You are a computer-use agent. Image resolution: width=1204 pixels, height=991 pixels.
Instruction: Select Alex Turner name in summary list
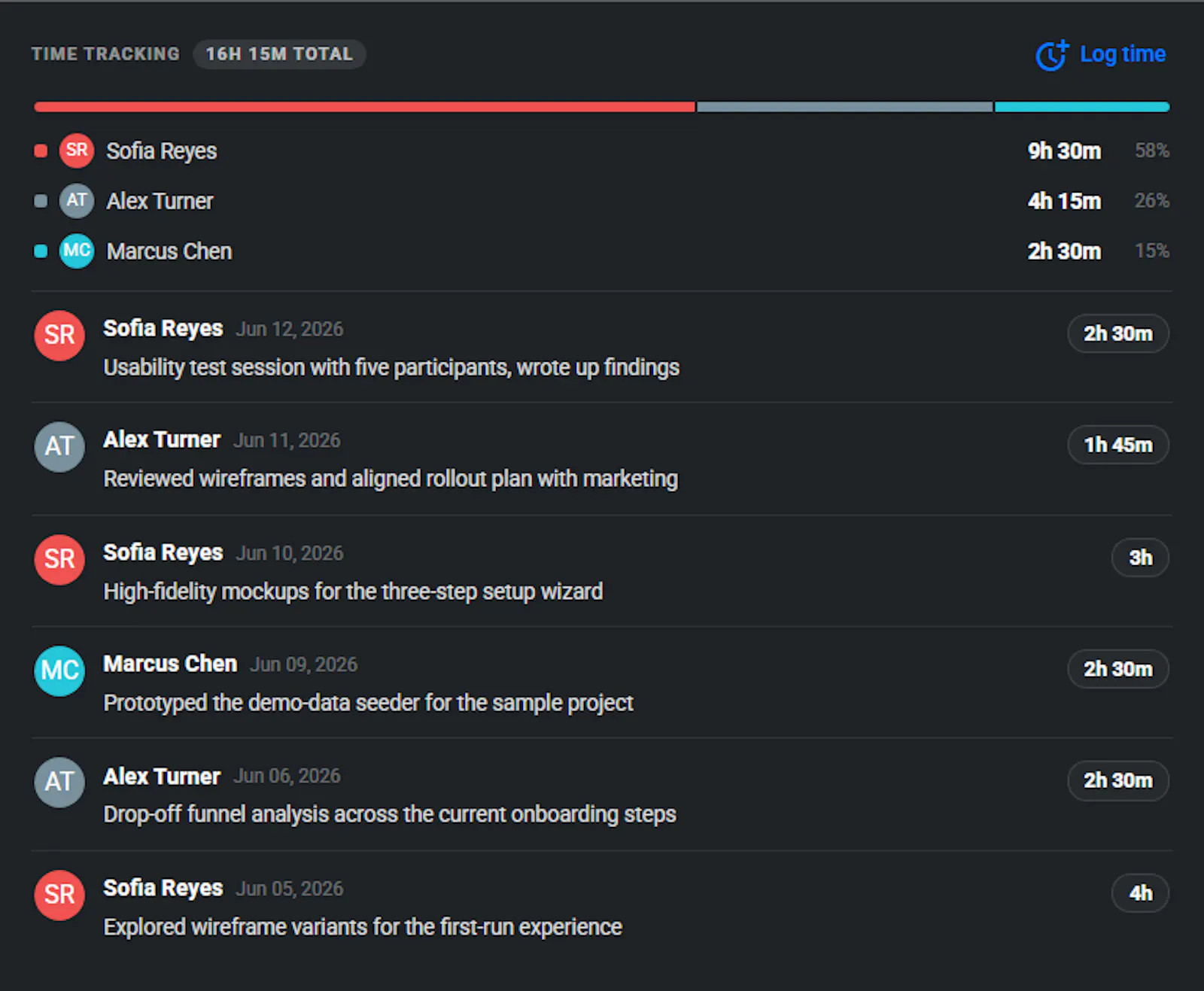pos(160,201)
